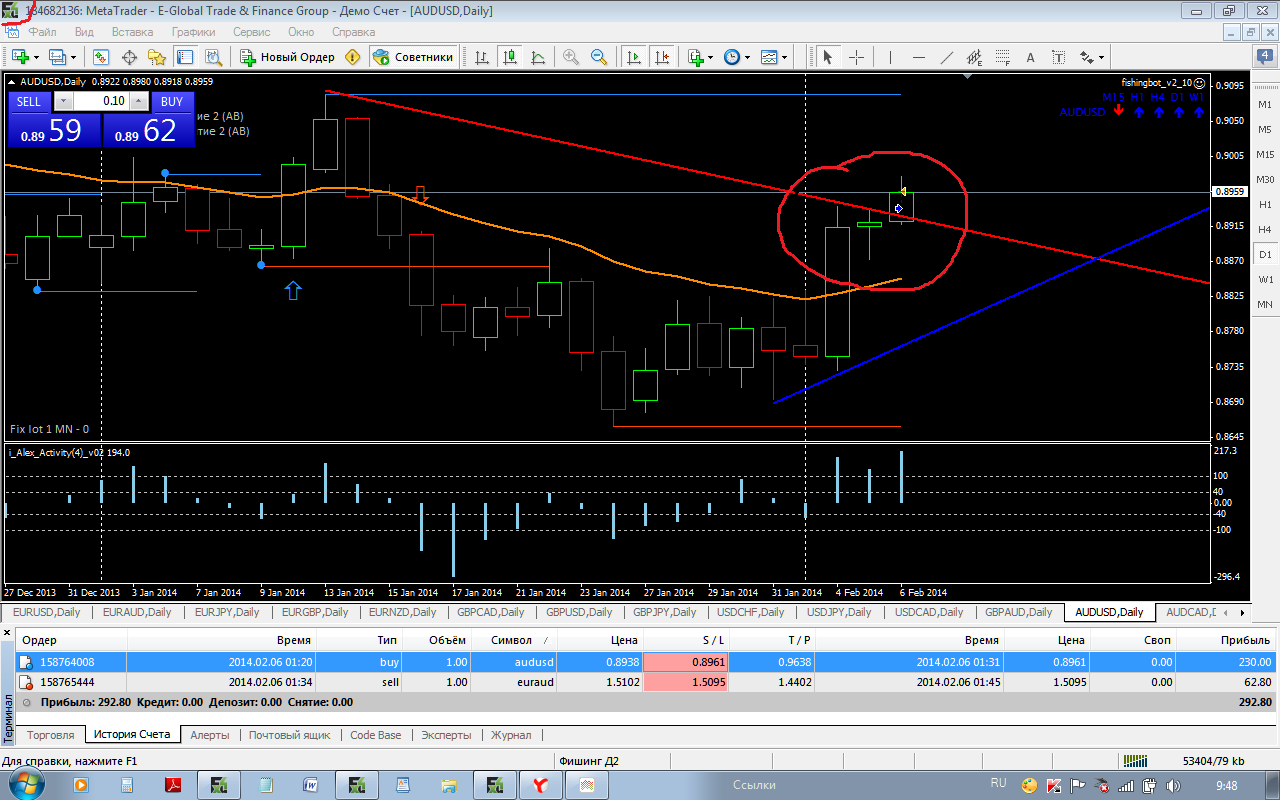
Task: Open the Word icon in taskbar
Action: [x=309, y=785]
